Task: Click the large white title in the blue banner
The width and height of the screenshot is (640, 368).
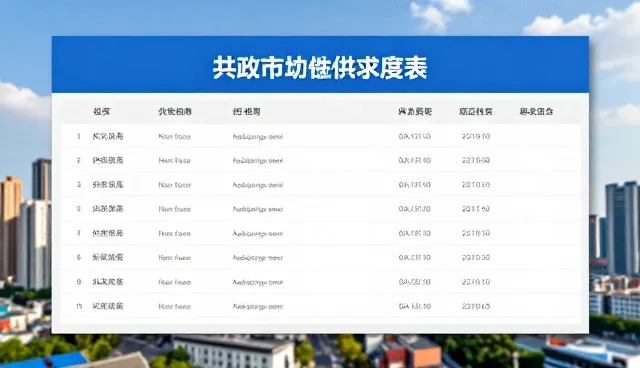Action: pos(320,68)
